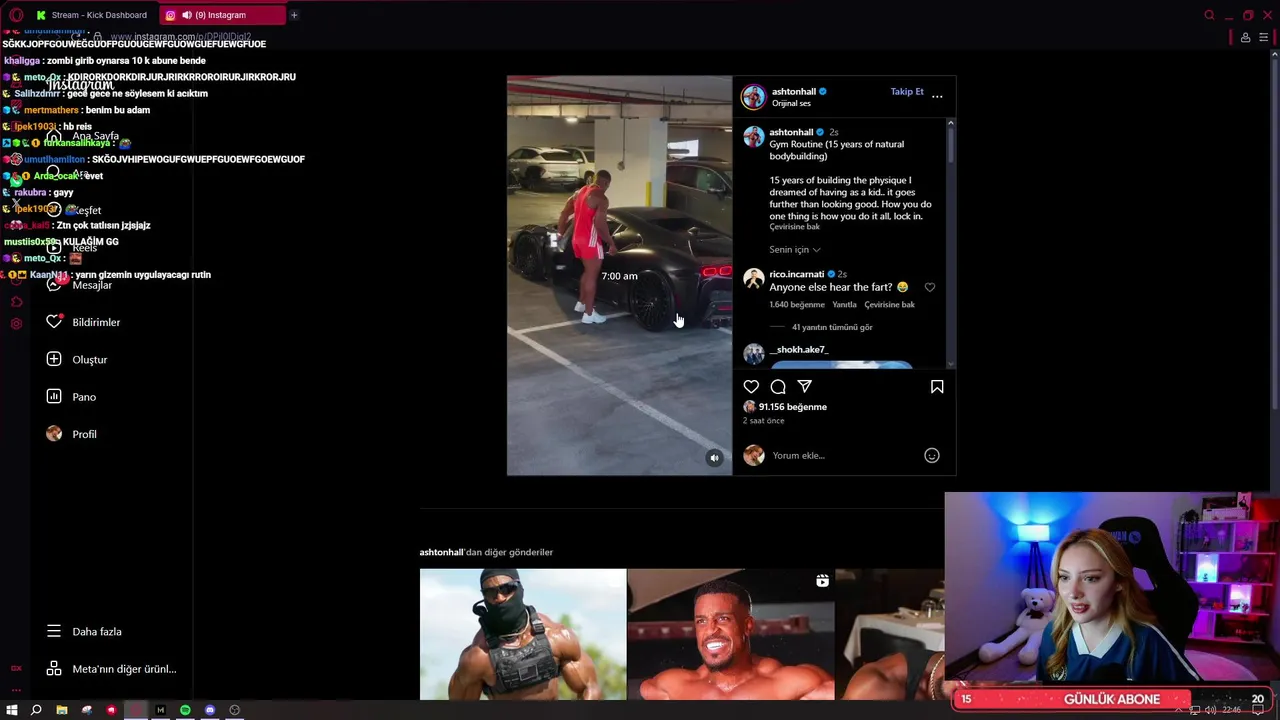Open _shokh.ake7_ commenter profile

pos(799,350)
